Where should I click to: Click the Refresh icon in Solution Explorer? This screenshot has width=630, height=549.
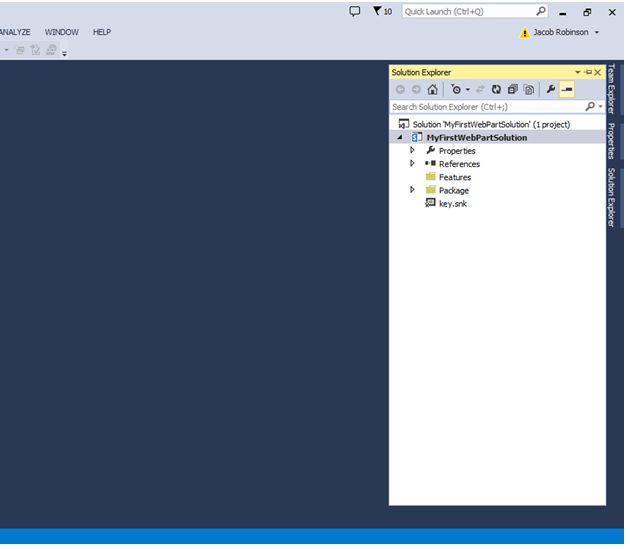point(496,89)
